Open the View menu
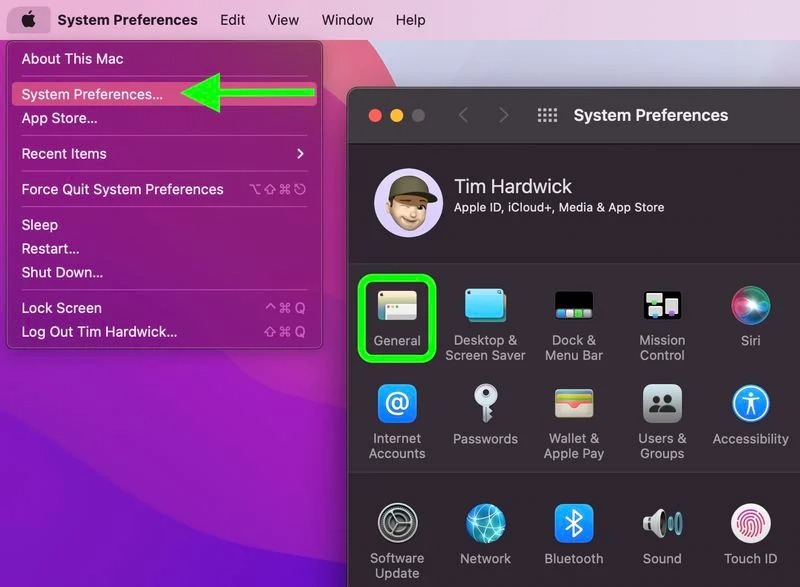Viewport: 800px width, 587px height. (283, 20)
